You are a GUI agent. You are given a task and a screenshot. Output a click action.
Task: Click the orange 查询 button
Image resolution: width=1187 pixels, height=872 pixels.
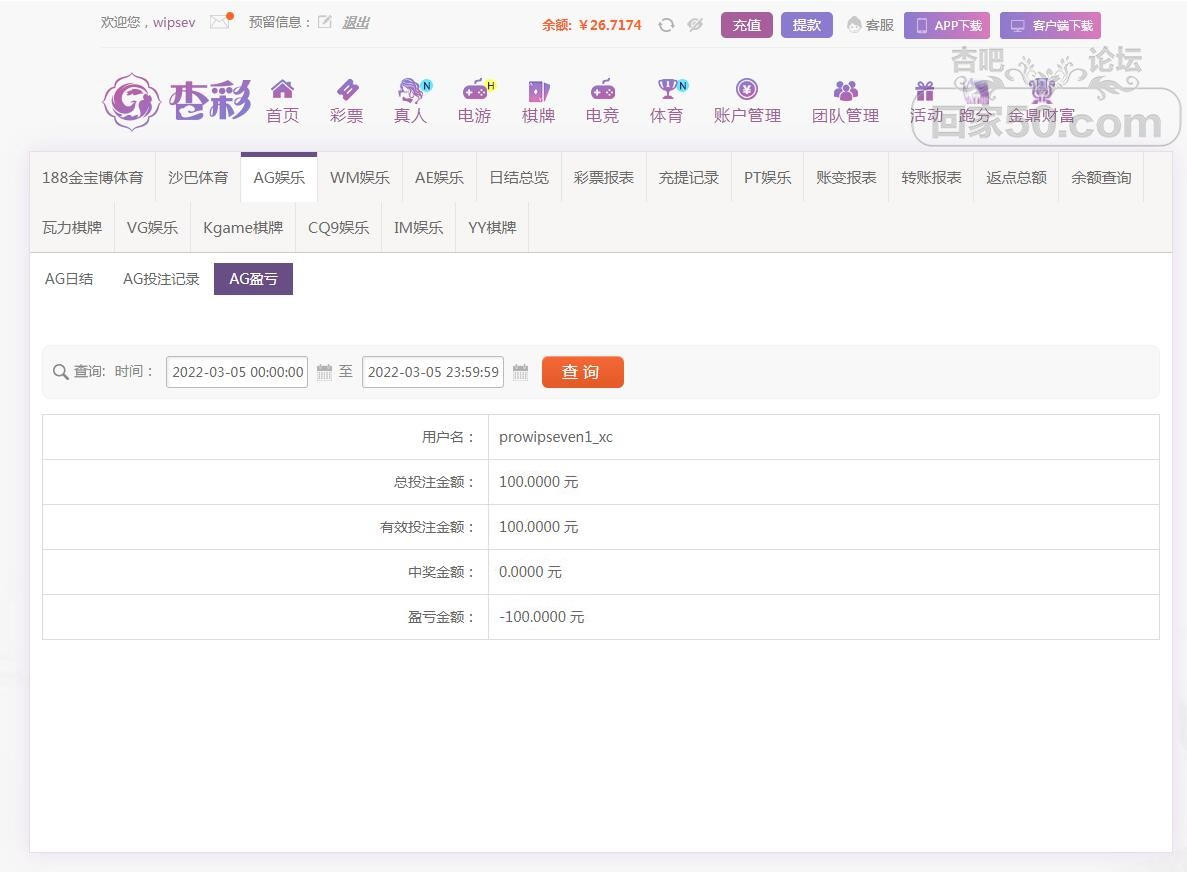click(x=582, y=372)
